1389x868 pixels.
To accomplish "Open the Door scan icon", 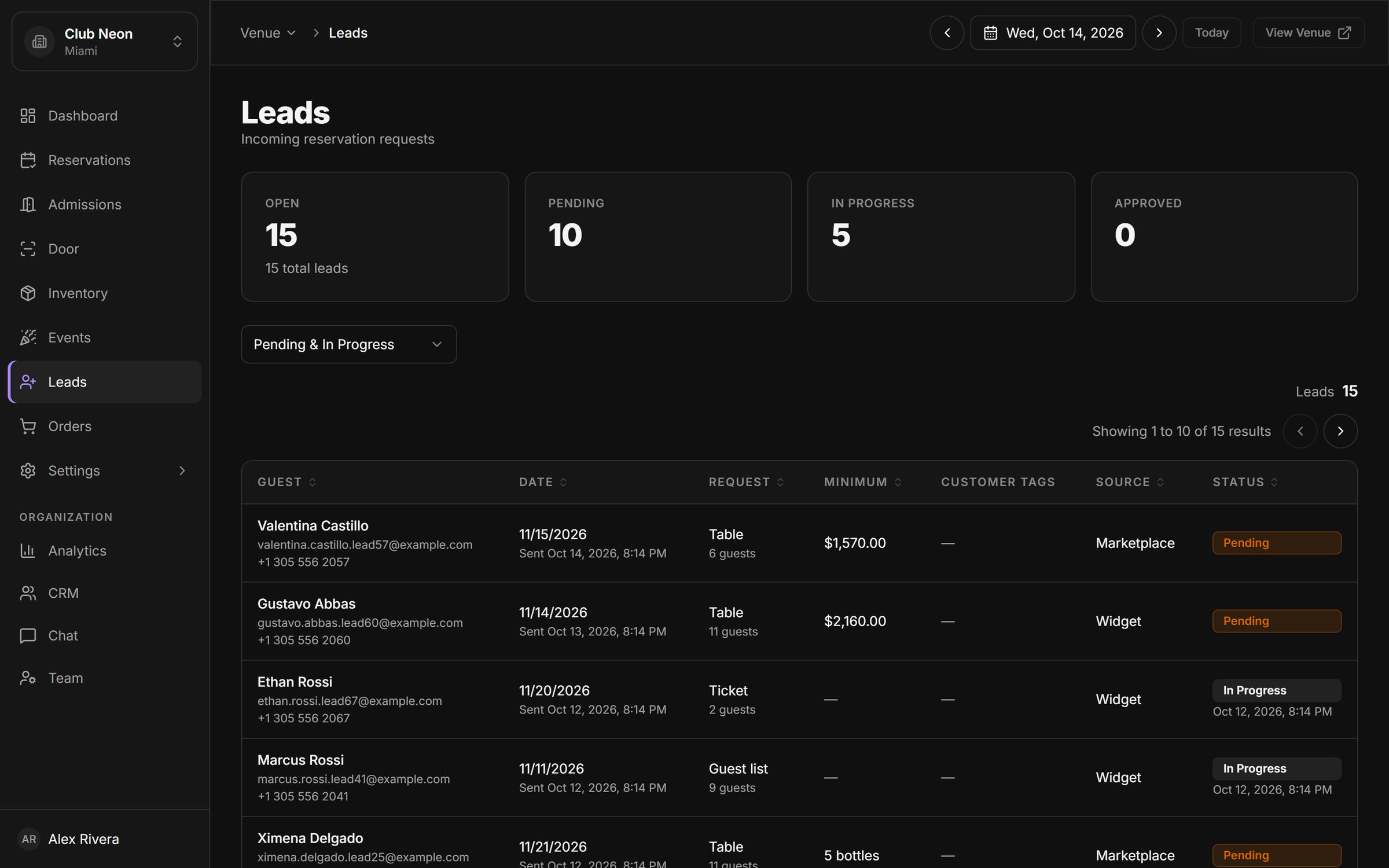I will (x=28, y=249).
